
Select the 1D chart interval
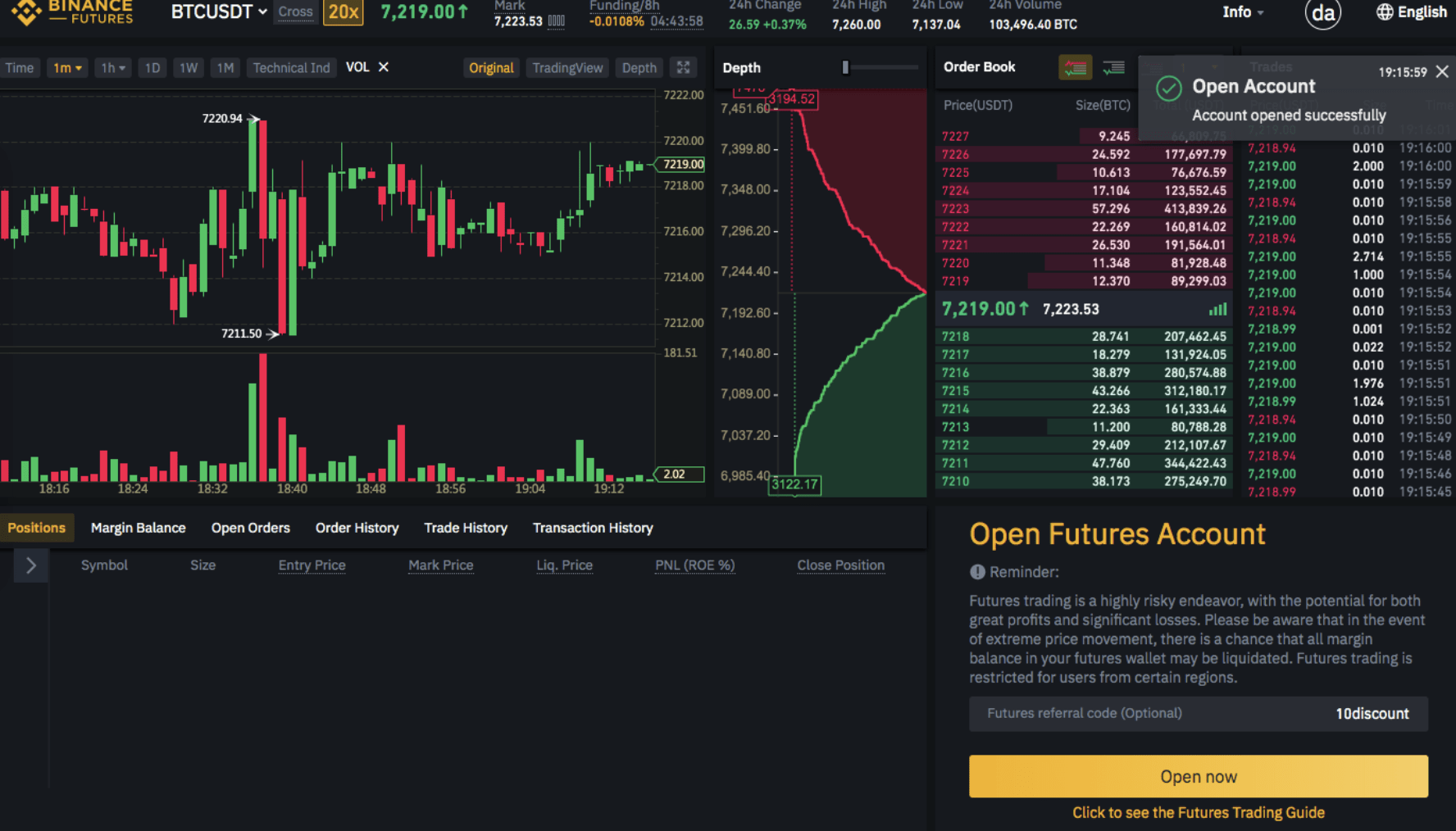click(152, 68)
